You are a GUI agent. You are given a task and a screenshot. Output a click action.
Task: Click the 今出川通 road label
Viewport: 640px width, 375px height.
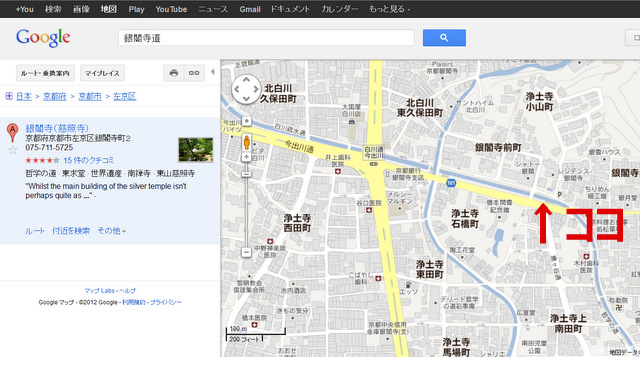[299, 146]
